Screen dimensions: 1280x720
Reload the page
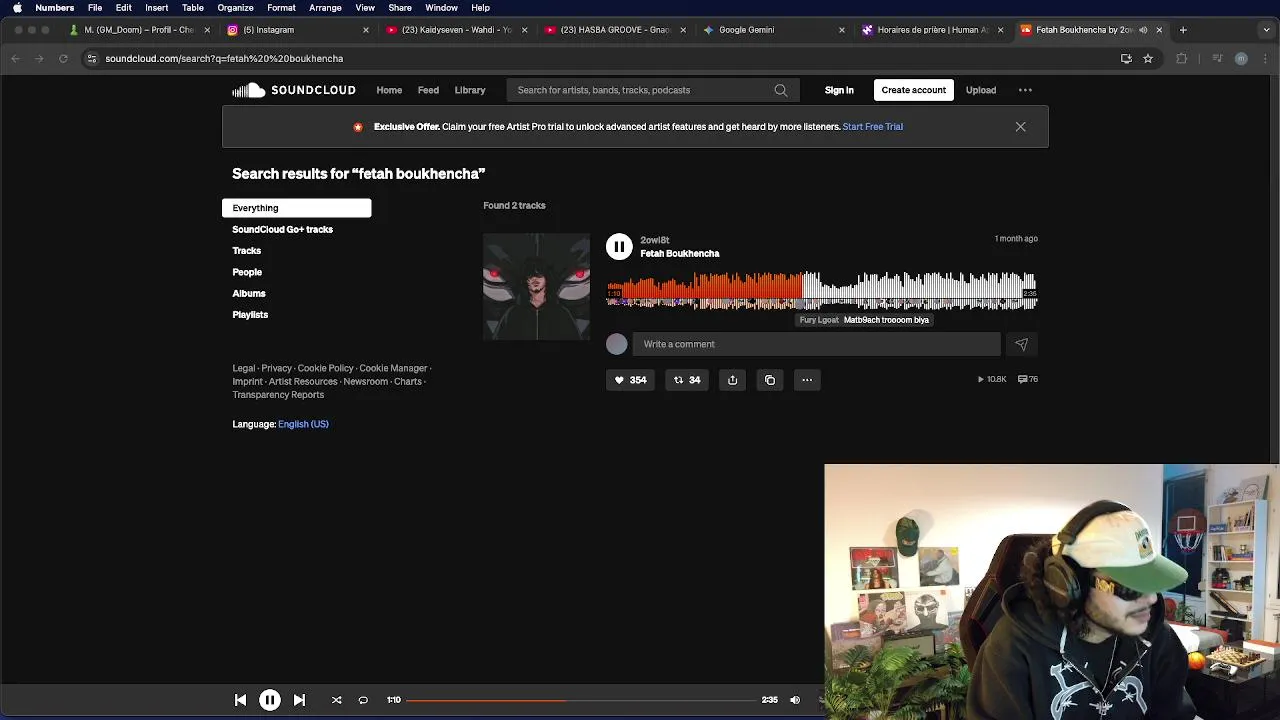(63, 59)
